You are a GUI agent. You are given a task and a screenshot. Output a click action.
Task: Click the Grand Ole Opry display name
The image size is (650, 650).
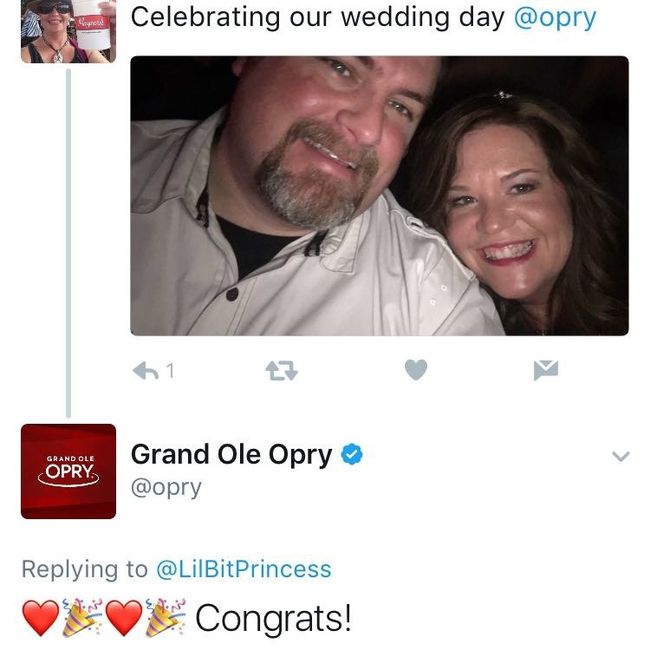231,454
